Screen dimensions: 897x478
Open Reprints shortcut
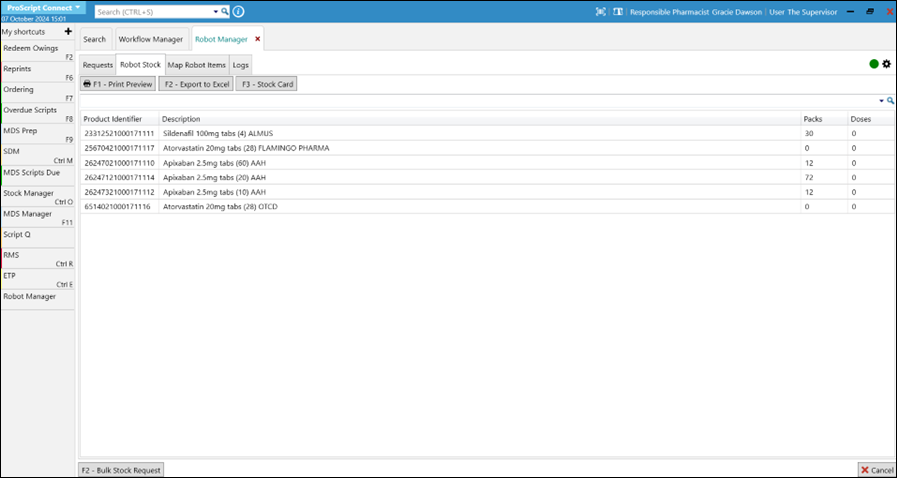point(38,72)
